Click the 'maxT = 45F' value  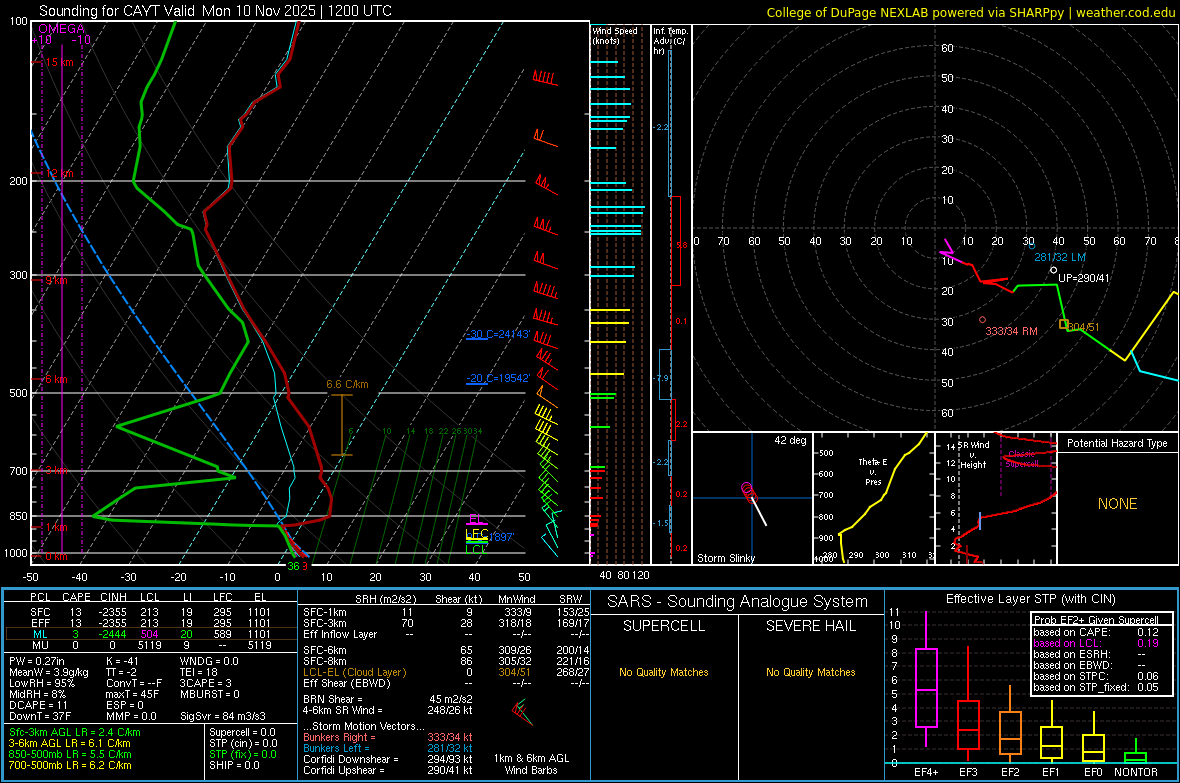click(x=132, y=694)
